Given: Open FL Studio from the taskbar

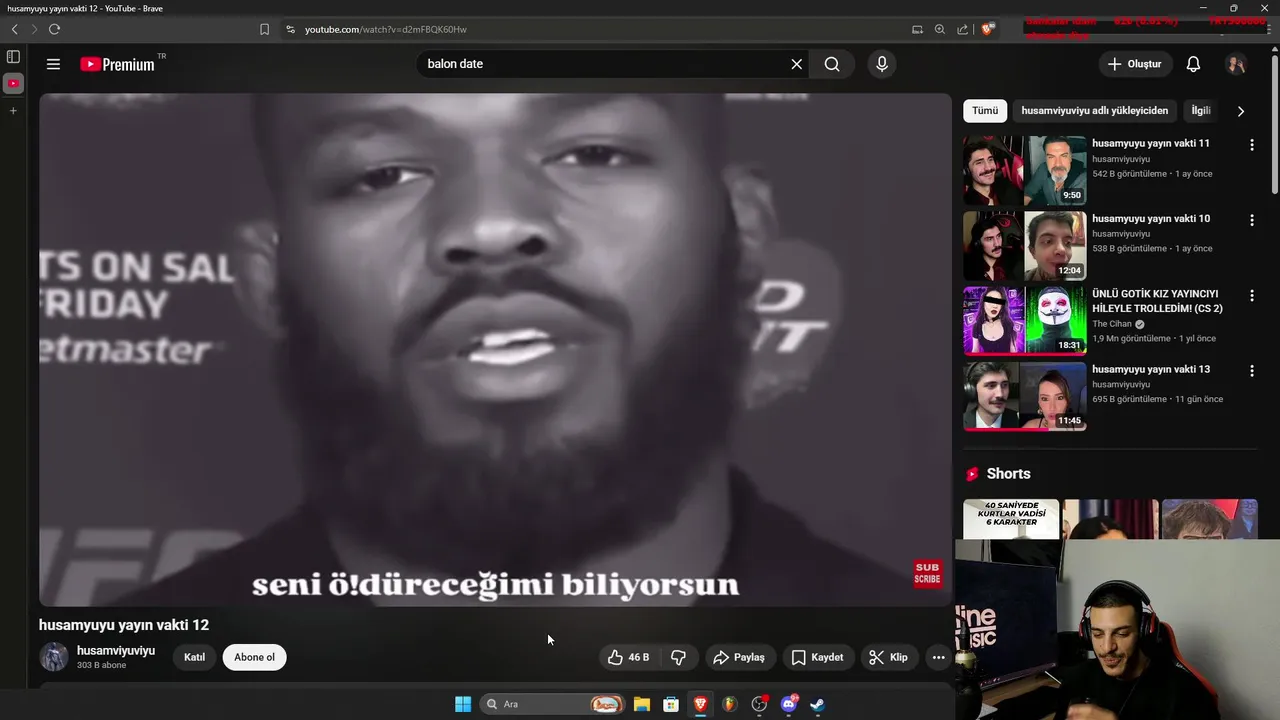Looking at the screenshot, I should pos(730,704).
